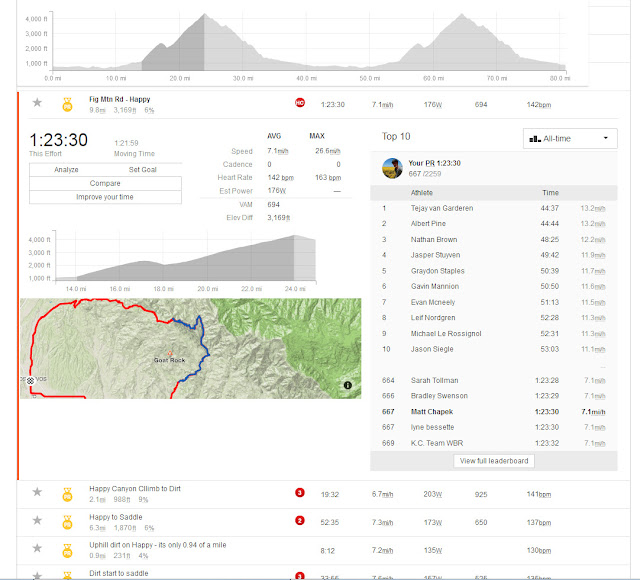
Task: Open Nathan Brown's leaderboard entry
Action: coord(434,240)
